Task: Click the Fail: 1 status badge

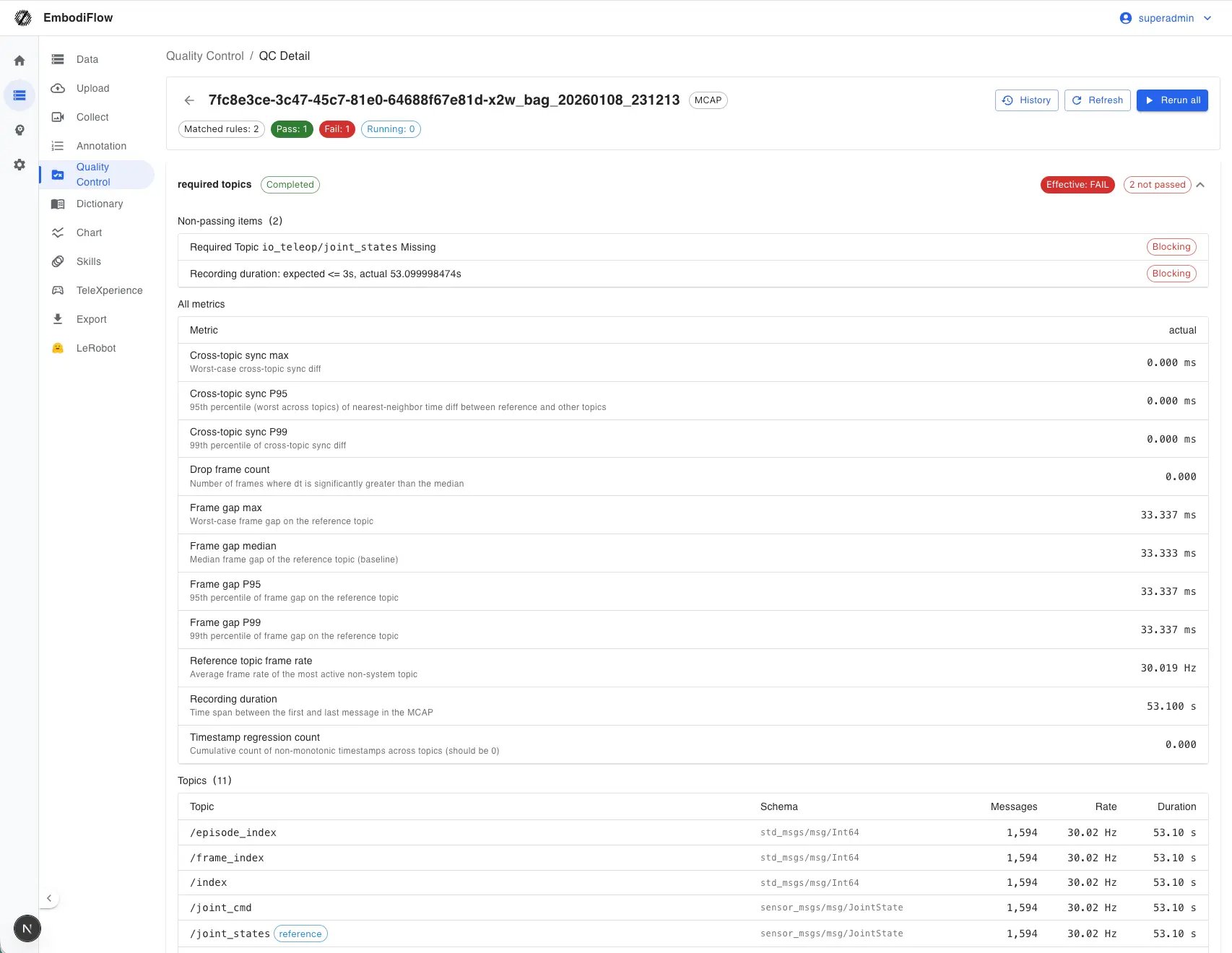Action: coord(337,129)
